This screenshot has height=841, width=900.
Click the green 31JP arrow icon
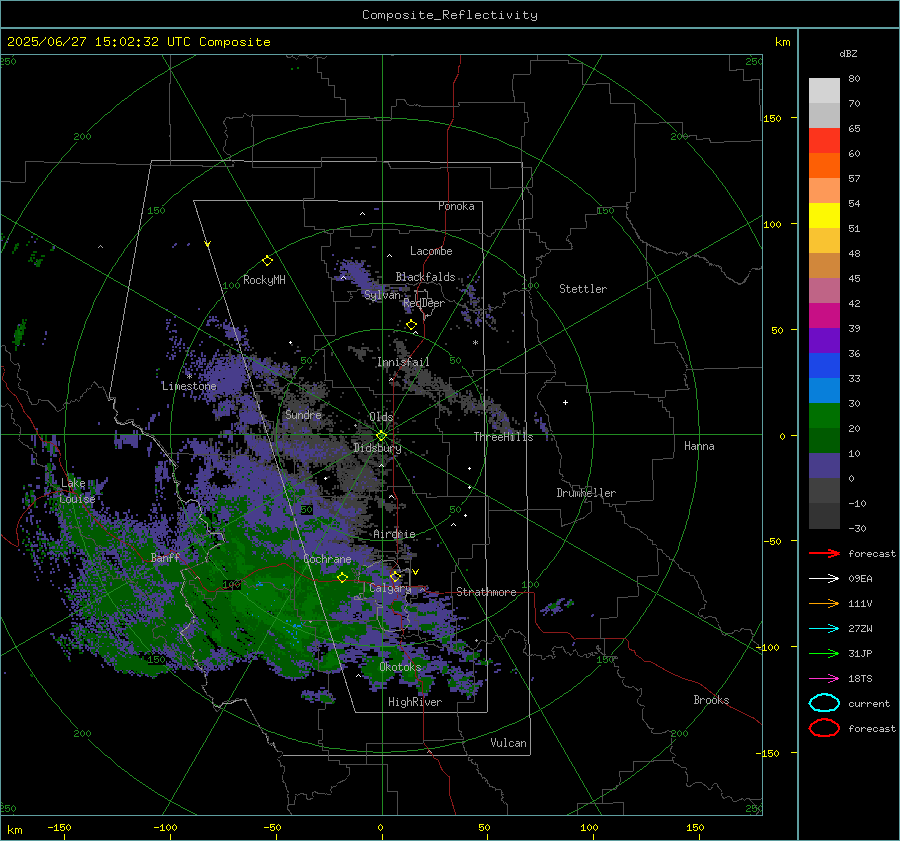[824, 653]
